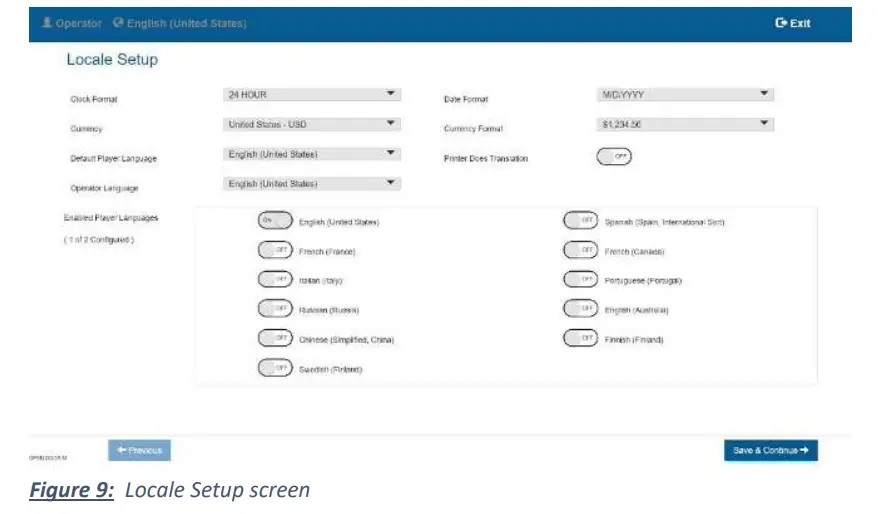
Task: Expand the Default Player Language dropdown
Action: [312, 155]
